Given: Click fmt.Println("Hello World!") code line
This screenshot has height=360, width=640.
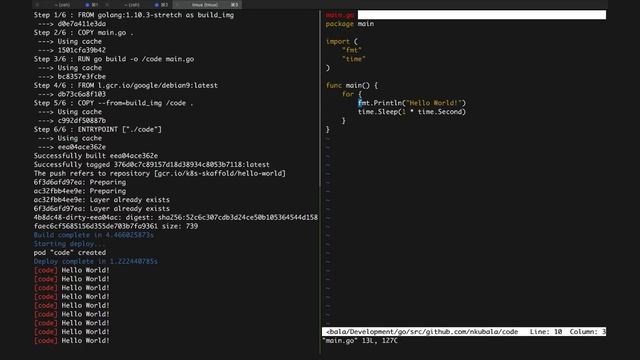Looking at the screenshot, I should (412, 103).
